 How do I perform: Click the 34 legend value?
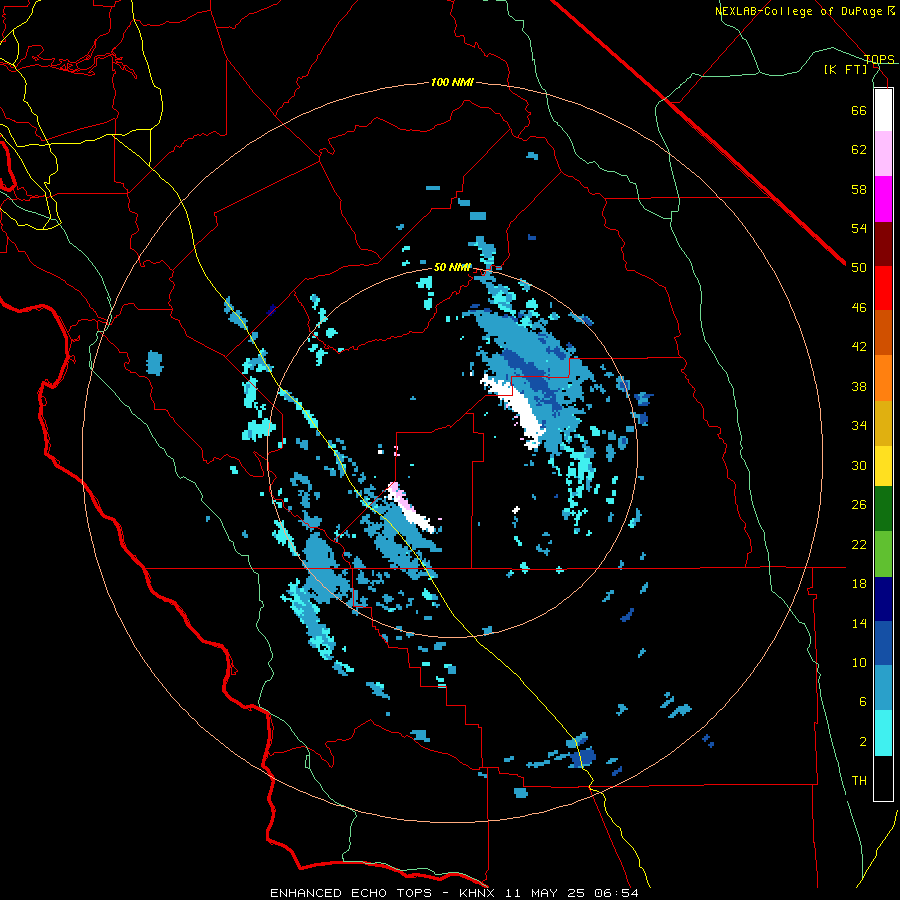pos(859,426)
